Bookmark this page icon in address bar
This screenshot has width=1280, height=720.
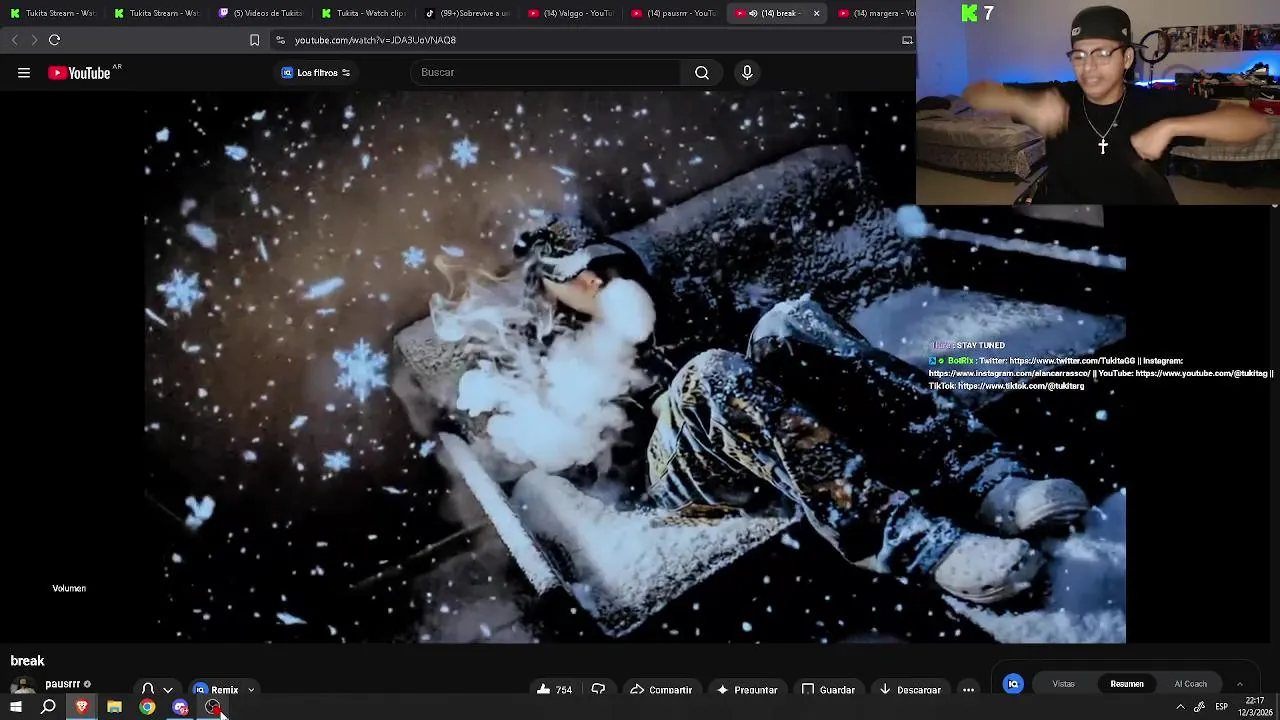coord(254,40)
